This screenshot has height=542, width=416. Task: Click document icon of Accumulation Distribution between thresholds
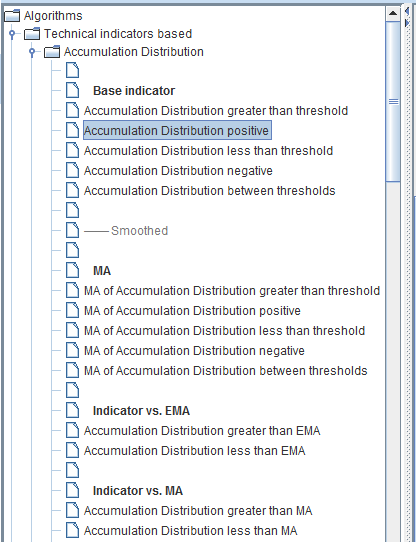tap(72, 191)
